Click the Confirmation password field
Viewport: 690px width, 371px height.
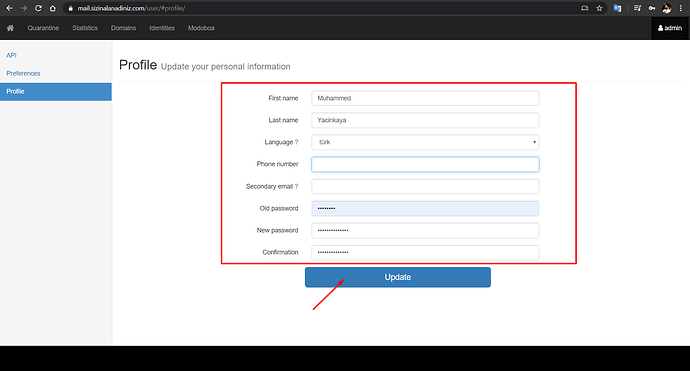(425, 252)
